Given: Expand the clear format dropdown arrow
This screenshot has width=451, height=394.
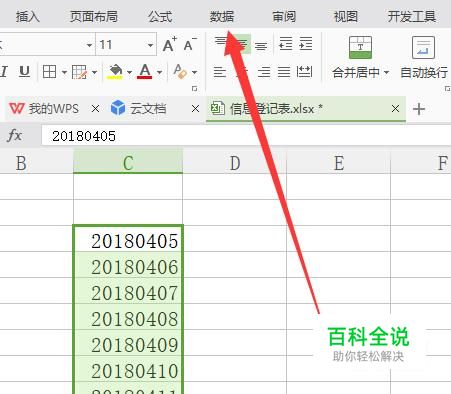Looking at the screenshot, I should [x=194, y=72].
